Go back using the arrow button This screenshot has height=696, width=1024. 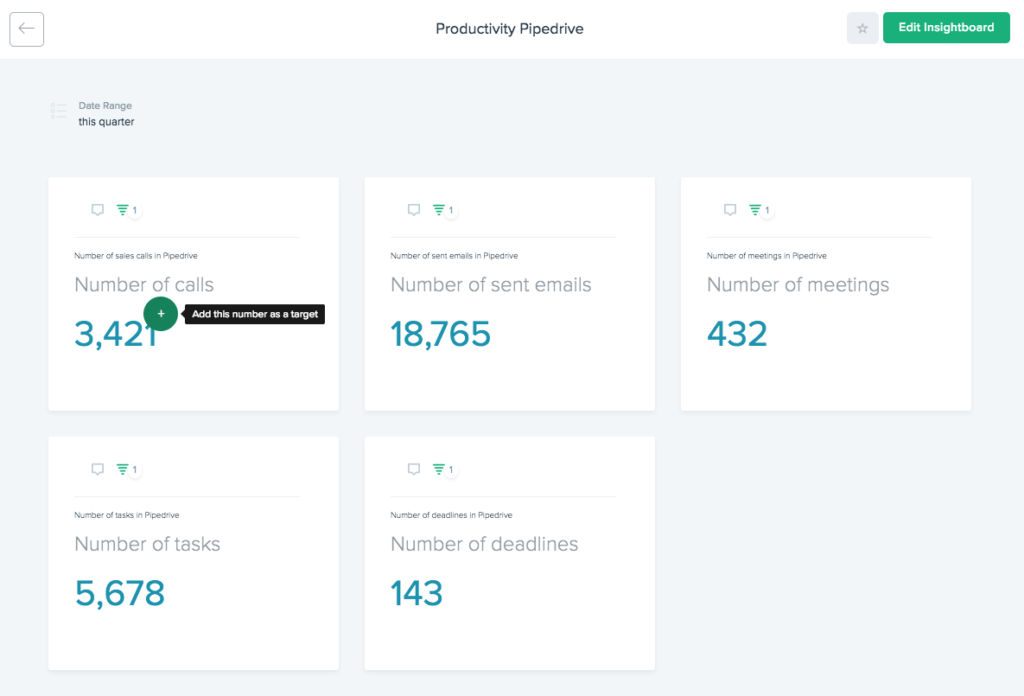point(27,29)
